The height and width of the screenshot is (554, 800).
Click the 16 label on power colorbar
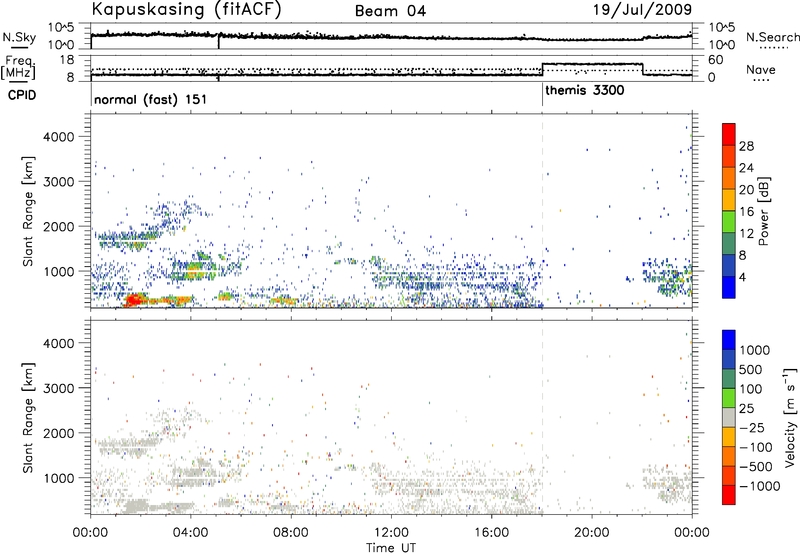click(746, 212)
